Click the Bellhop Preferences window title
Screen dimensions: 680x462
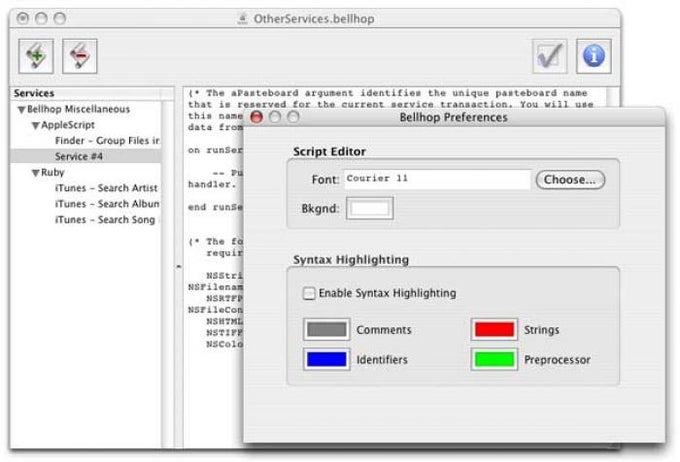click(453, 117)
